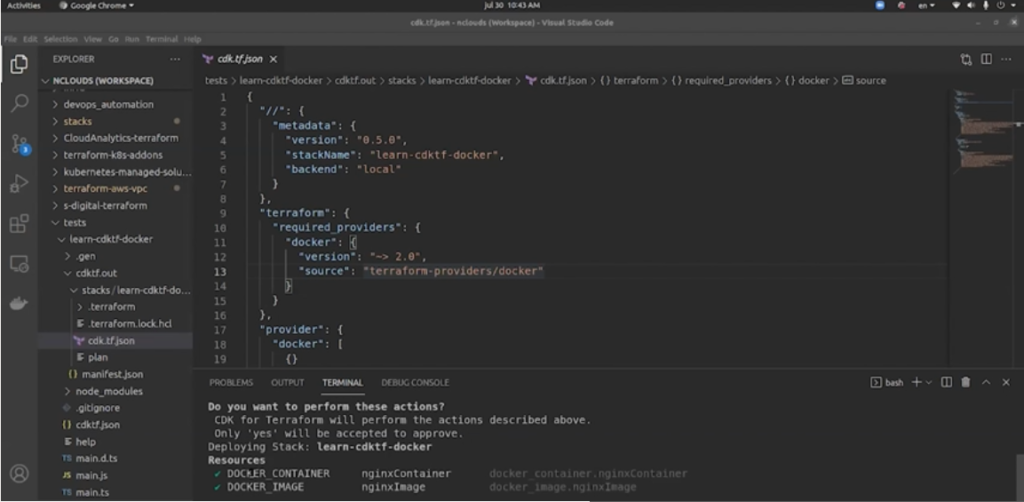Open the Remote Explorer view
The height and width of the screenshot is (502, 1024).
19,264
